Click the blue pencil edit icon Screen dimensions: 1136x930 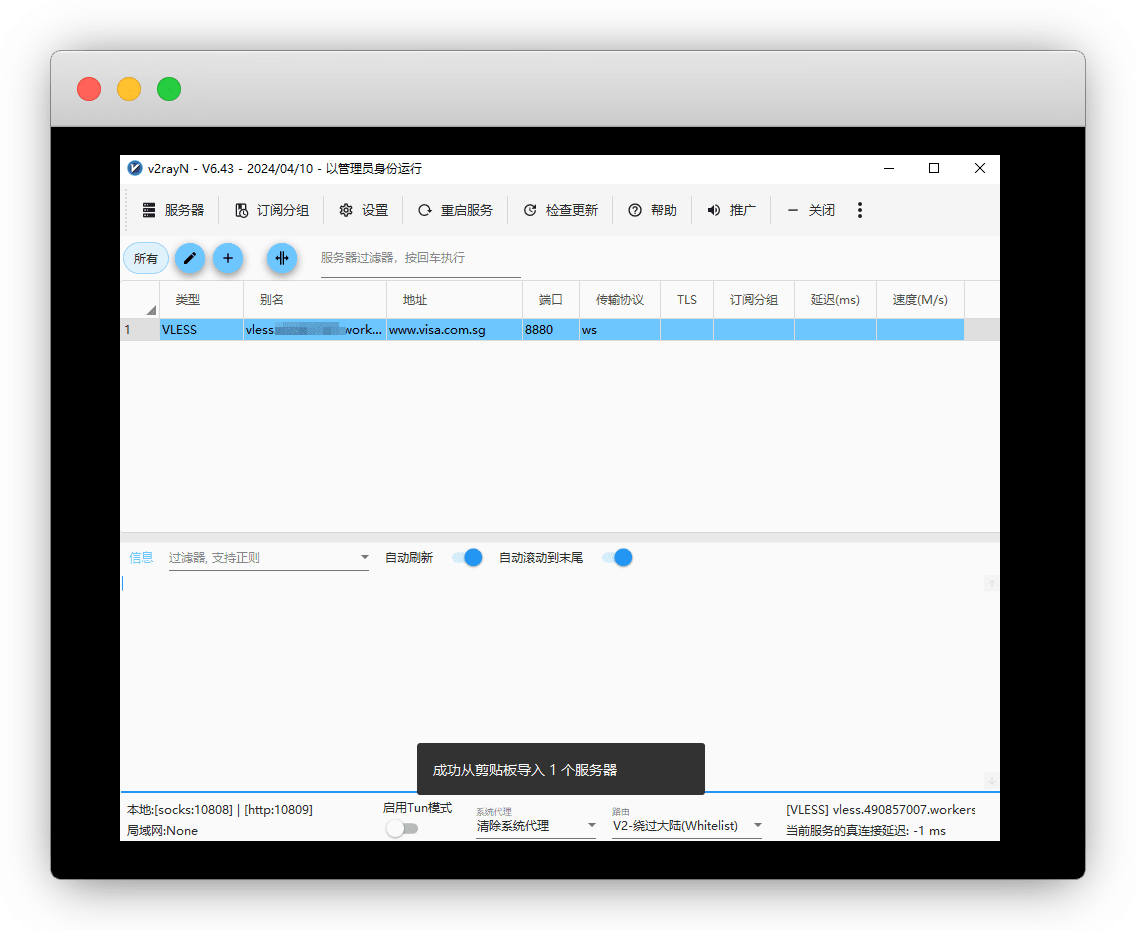(190, 258)
